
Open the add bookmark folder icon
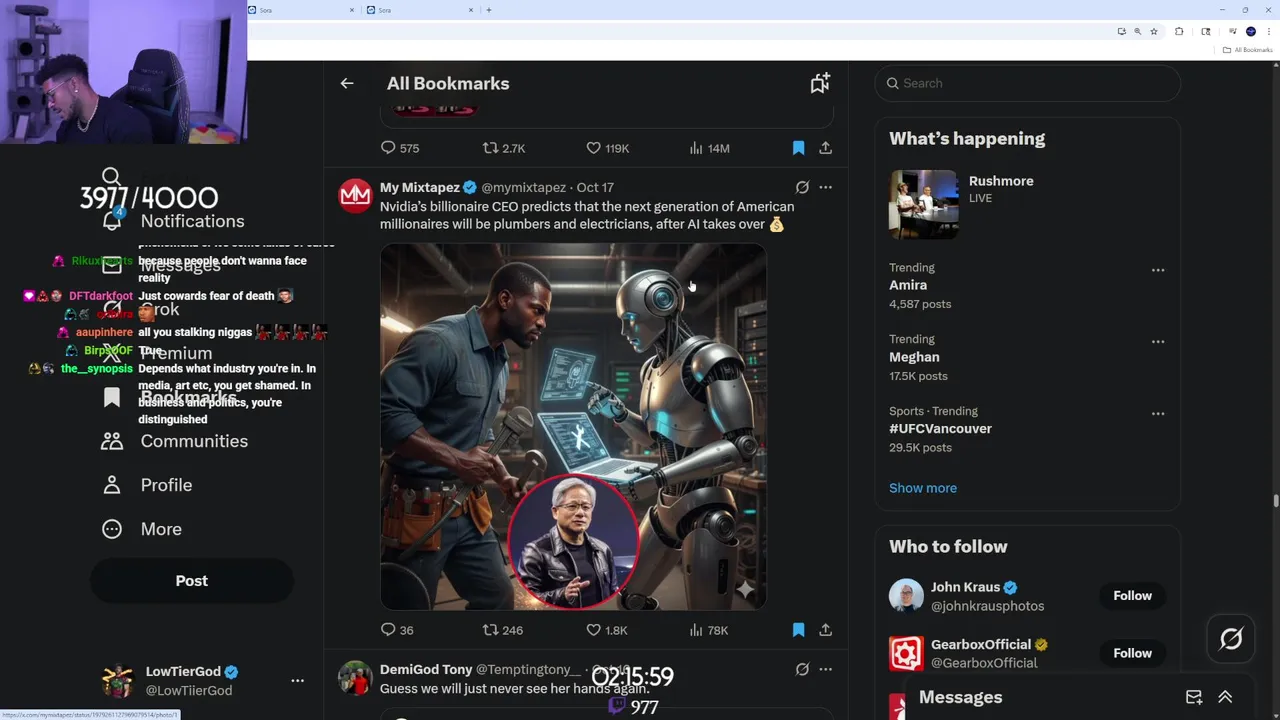coord(820,84)
